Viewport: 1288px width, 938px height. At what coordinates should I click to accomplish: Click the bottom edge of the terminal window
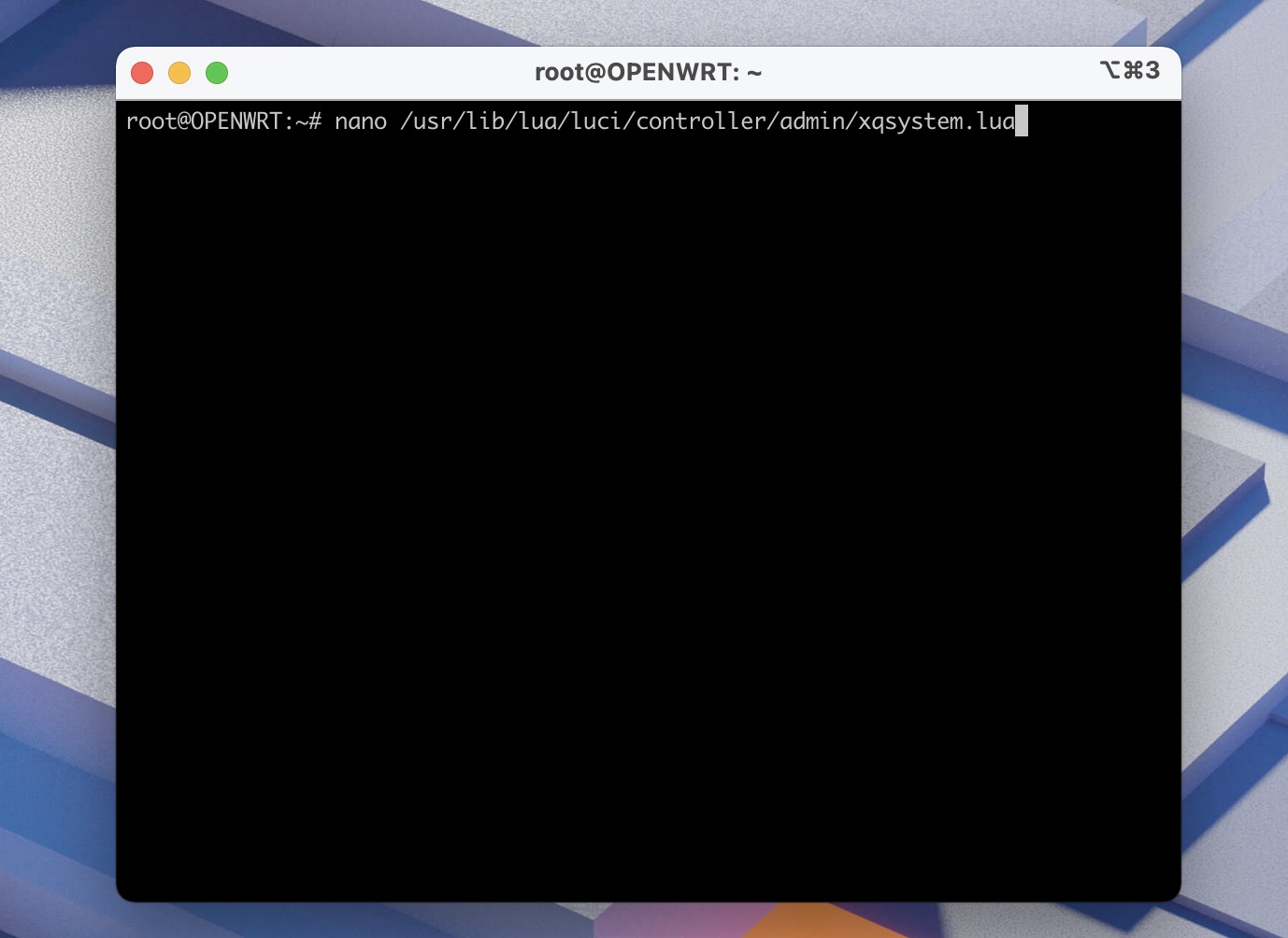649,897
